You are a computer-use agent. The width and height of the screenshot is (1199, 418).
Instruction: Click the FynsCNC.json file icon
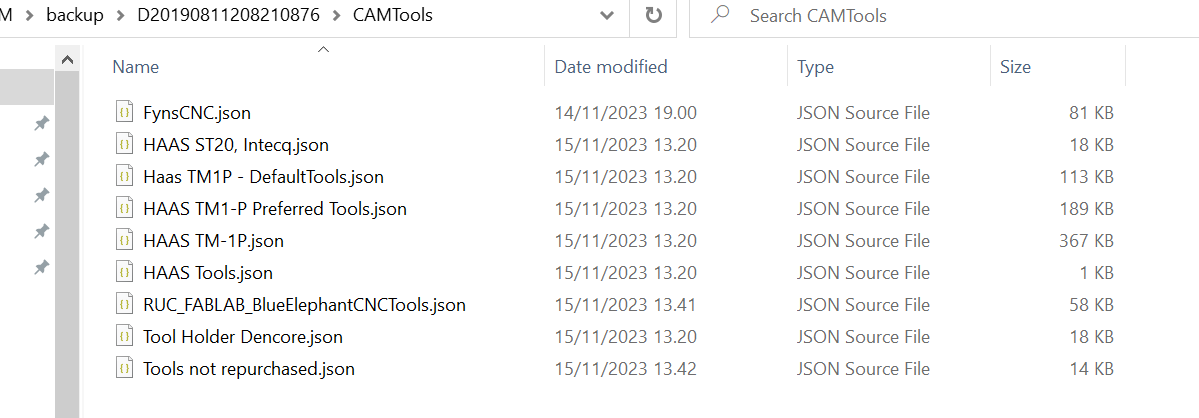(124, 113)
